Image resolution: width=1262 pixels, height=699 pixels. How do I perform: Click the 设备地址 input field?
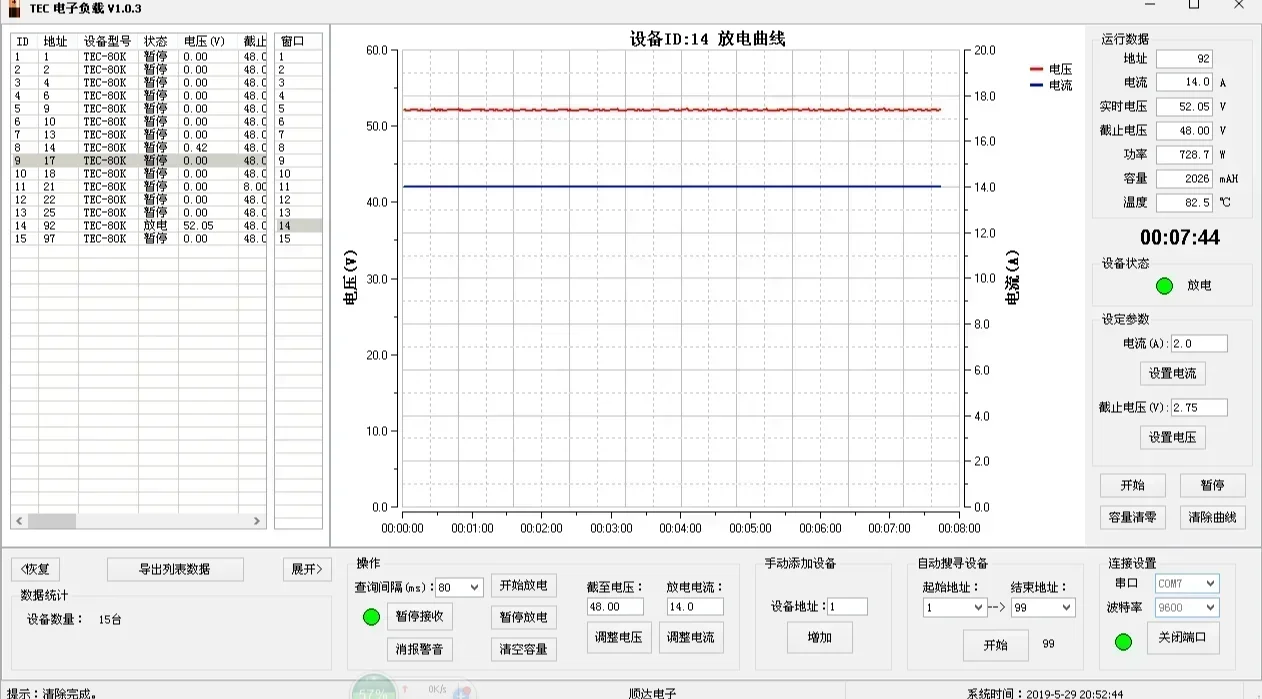click(x=847, y=607)
